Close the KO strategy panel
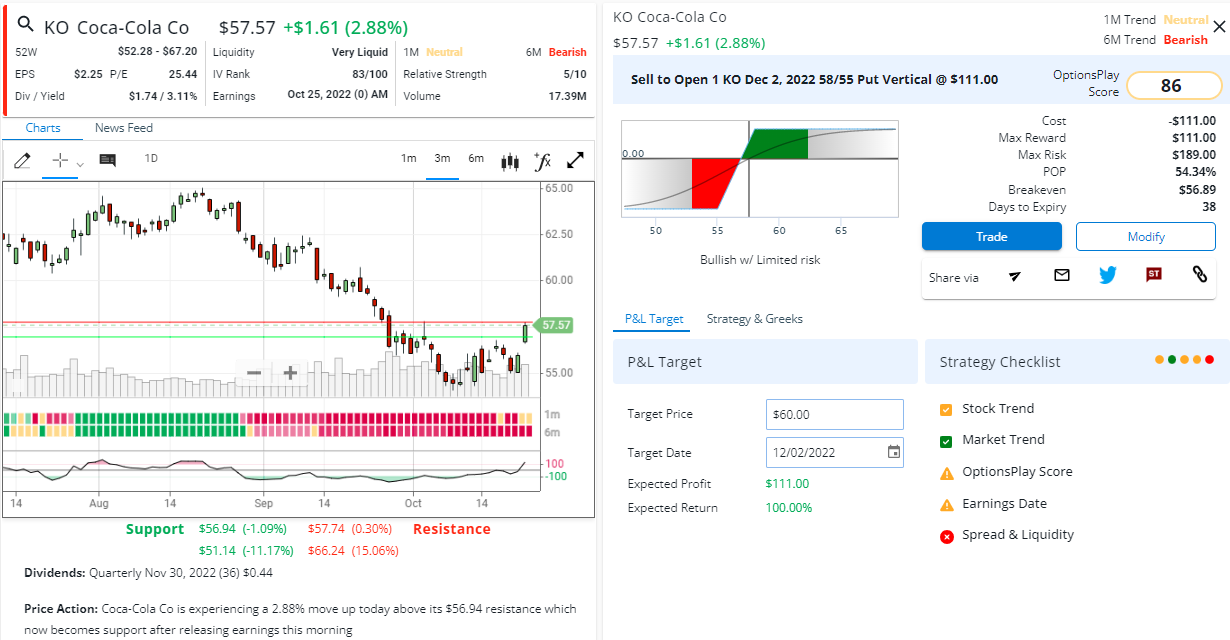Screen dimensions: 1230x640 click(x=1219, y=29)
